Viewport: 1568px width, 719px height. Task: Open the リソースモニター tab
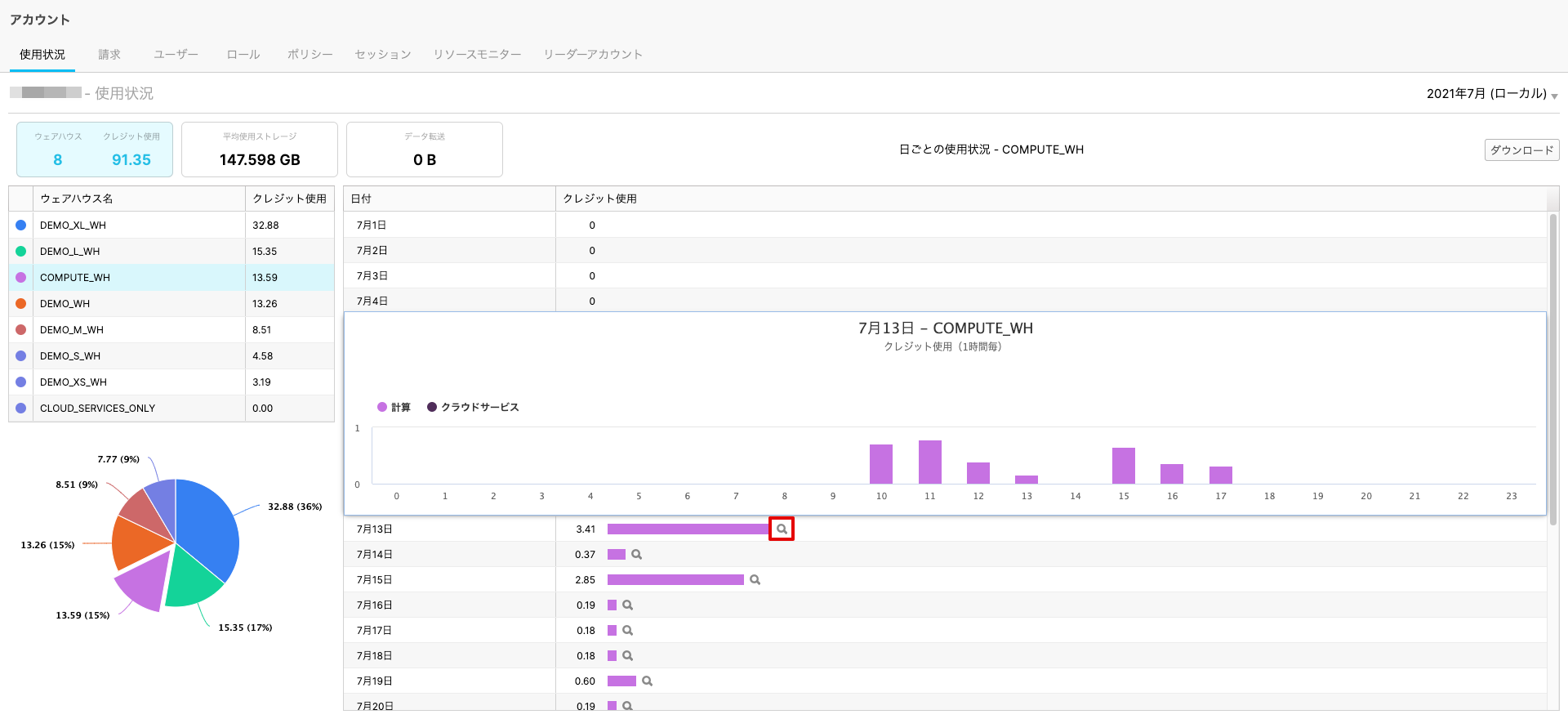[x=477, y=55]
